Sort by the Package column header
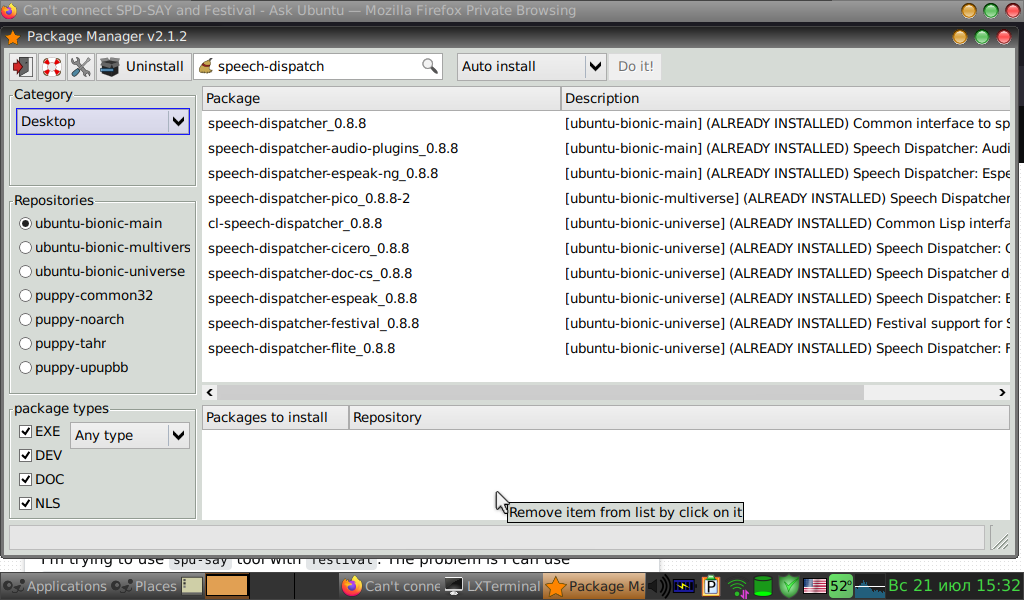The height and width of the screenshot is (600, 1024). pos(381,99)
